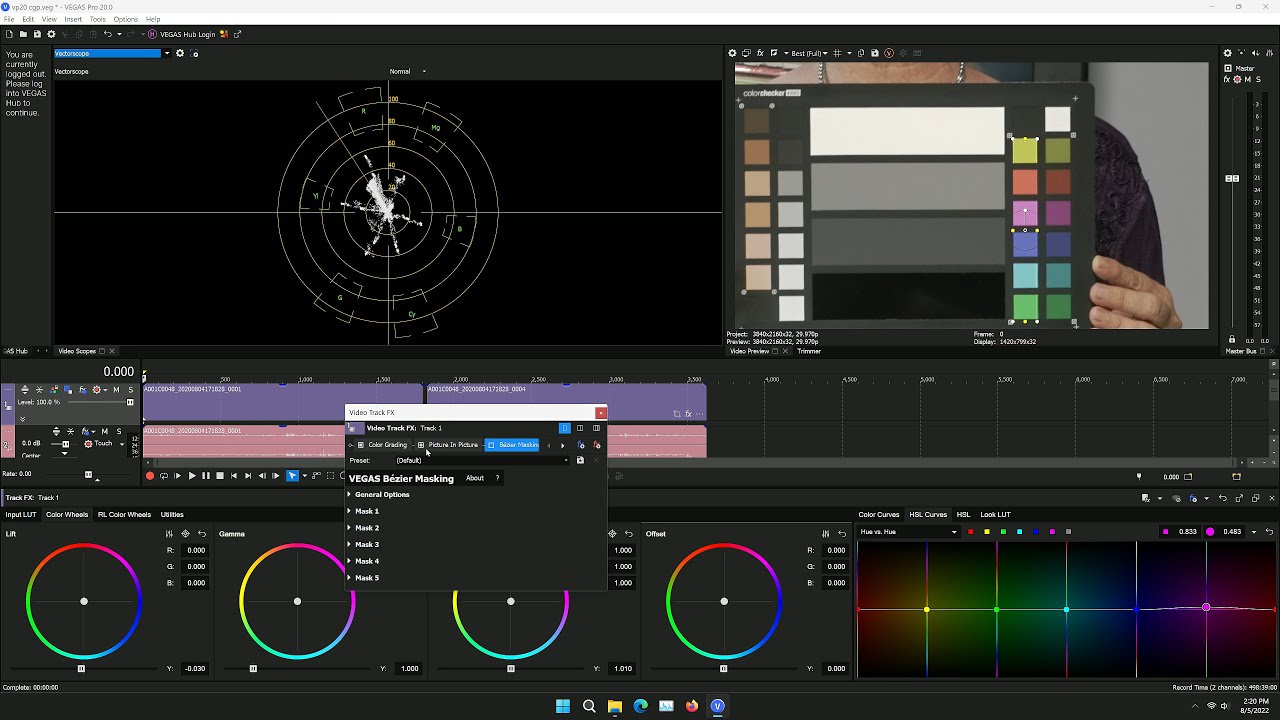Open the Master Bus properties gear icon
The width and height of the screenshot is (1280, 720).
(x=1228, y=53)
